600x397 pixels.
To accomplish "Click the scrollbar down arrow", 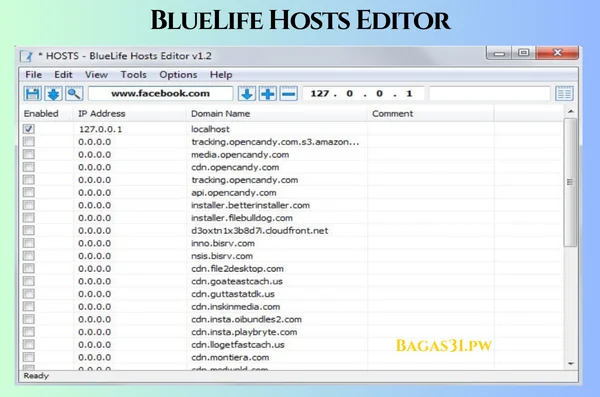I will coord(571,364).
